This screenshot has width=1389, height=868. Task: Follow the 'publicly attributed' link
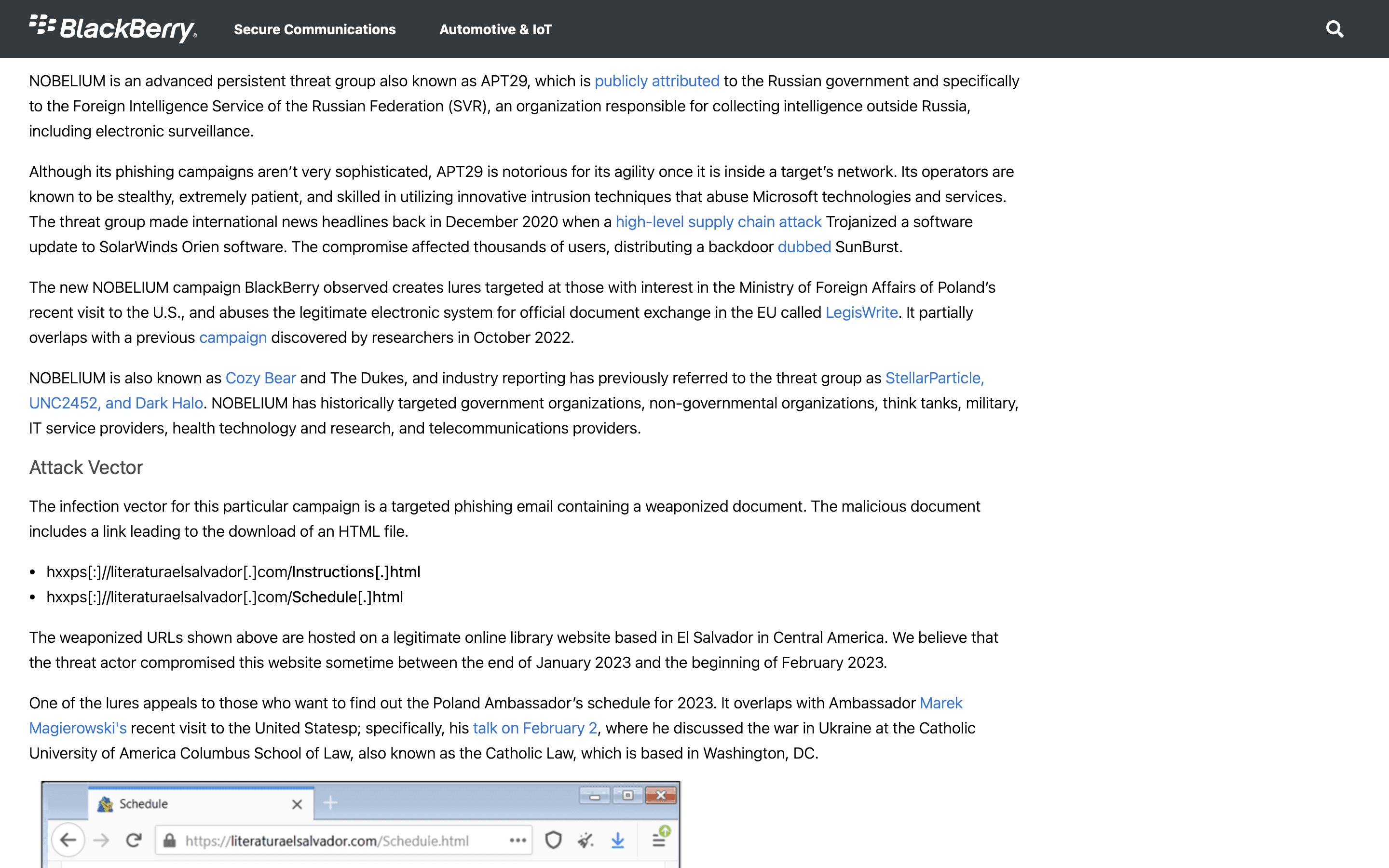point(656,81)
